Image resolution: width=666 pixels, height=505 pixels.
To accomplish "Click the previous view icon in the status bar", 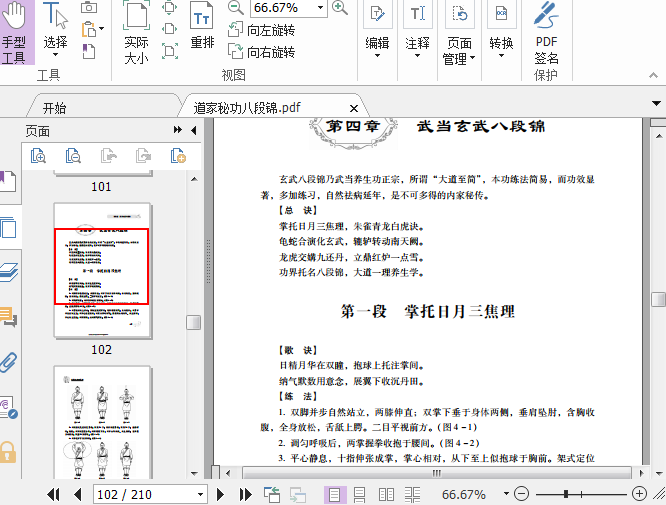I will pyautogui.click(x=272, y=494).
